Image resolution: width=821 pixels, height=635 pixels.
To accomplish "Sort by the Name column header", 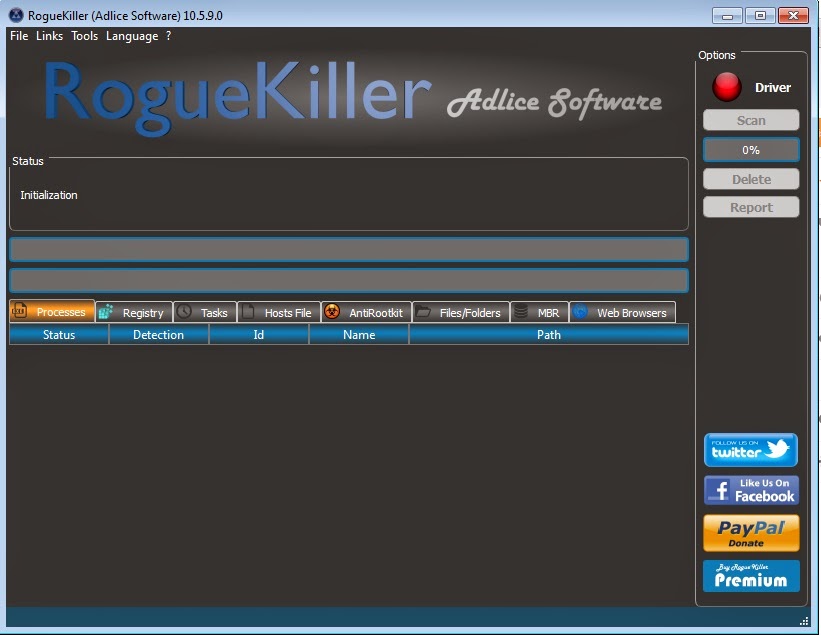I will pos(359,335).
